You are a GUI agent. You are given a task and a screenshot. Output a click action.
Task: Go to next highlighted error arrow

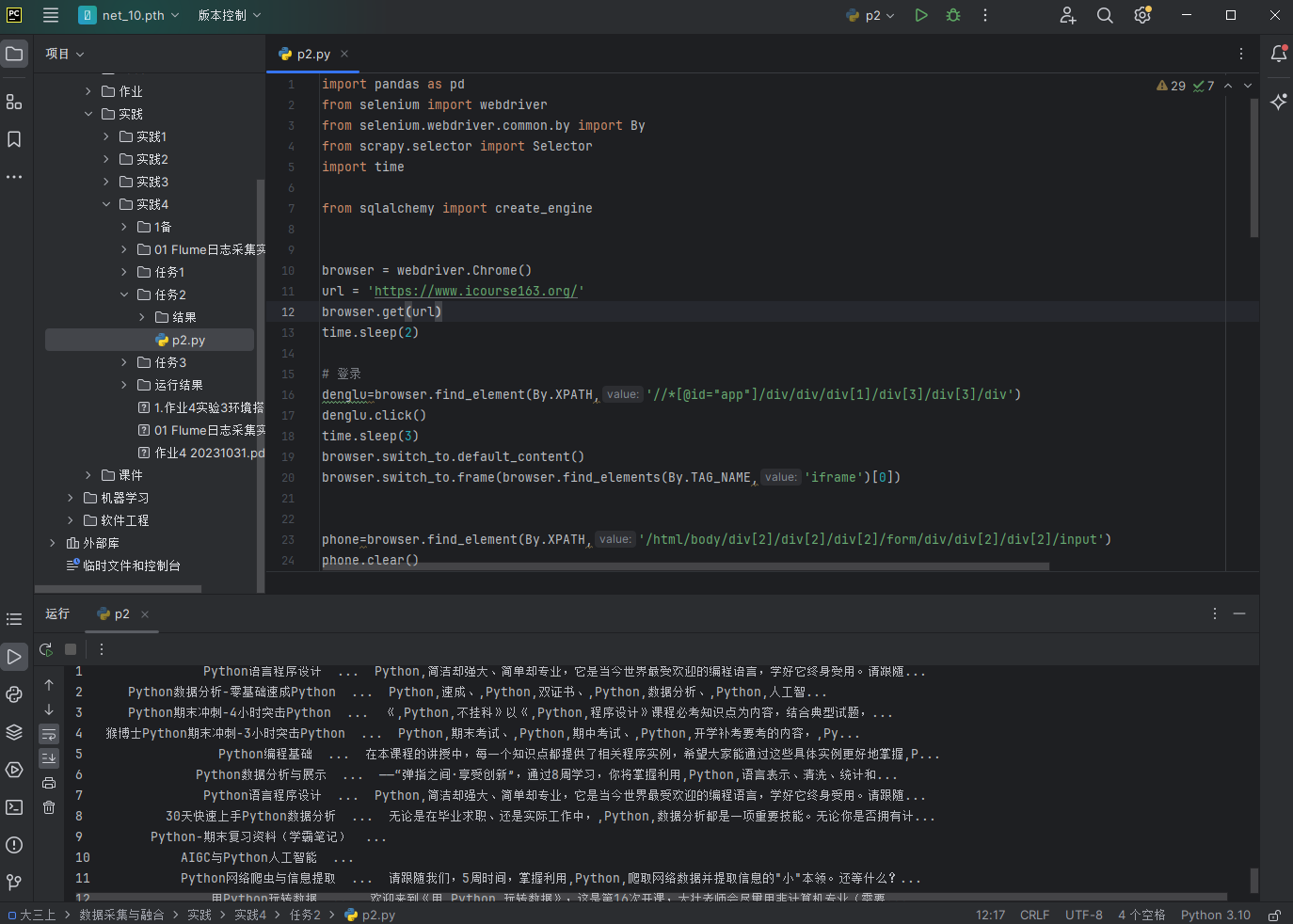click(1248, 86)
